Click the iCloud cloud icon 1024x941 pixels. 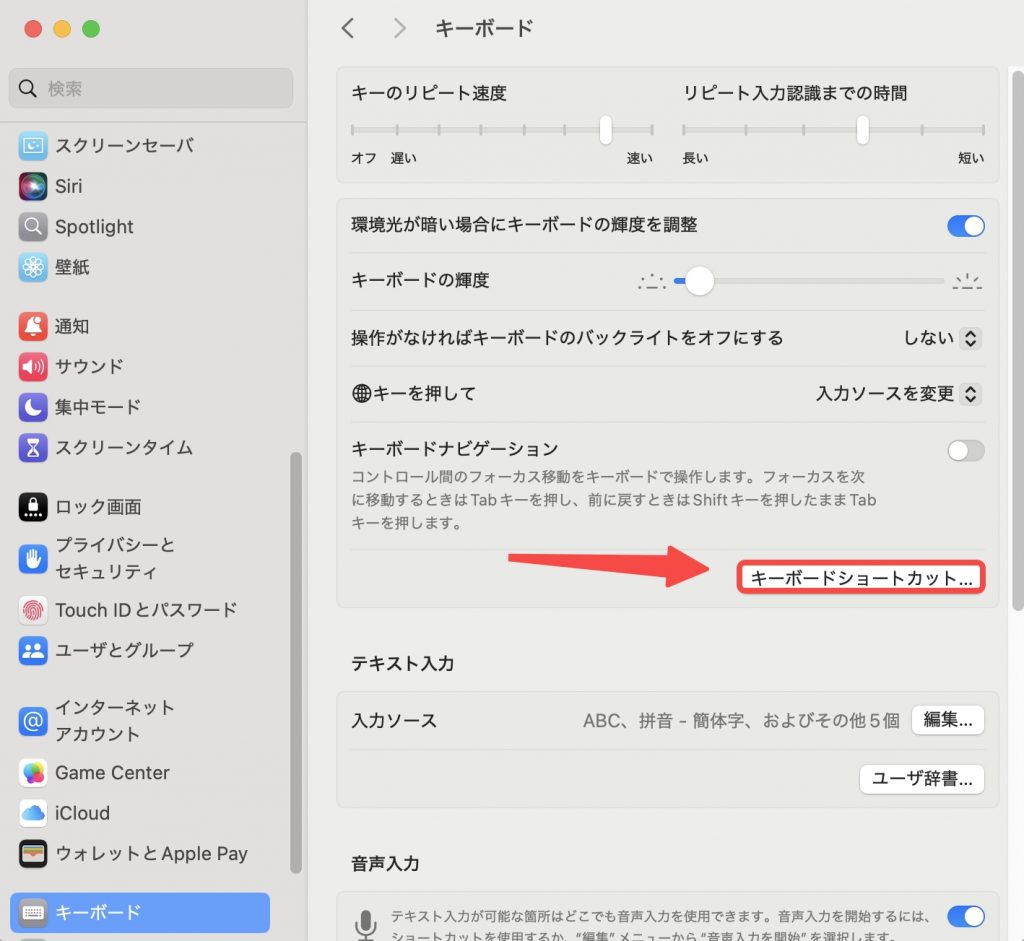tap(33, 813)
